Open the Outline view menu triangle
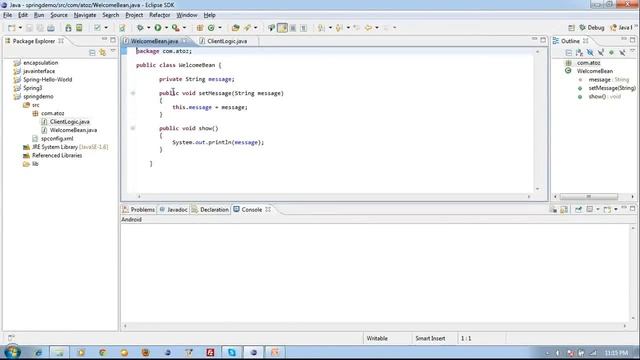The image size is (640, 360). coord(632,51)
